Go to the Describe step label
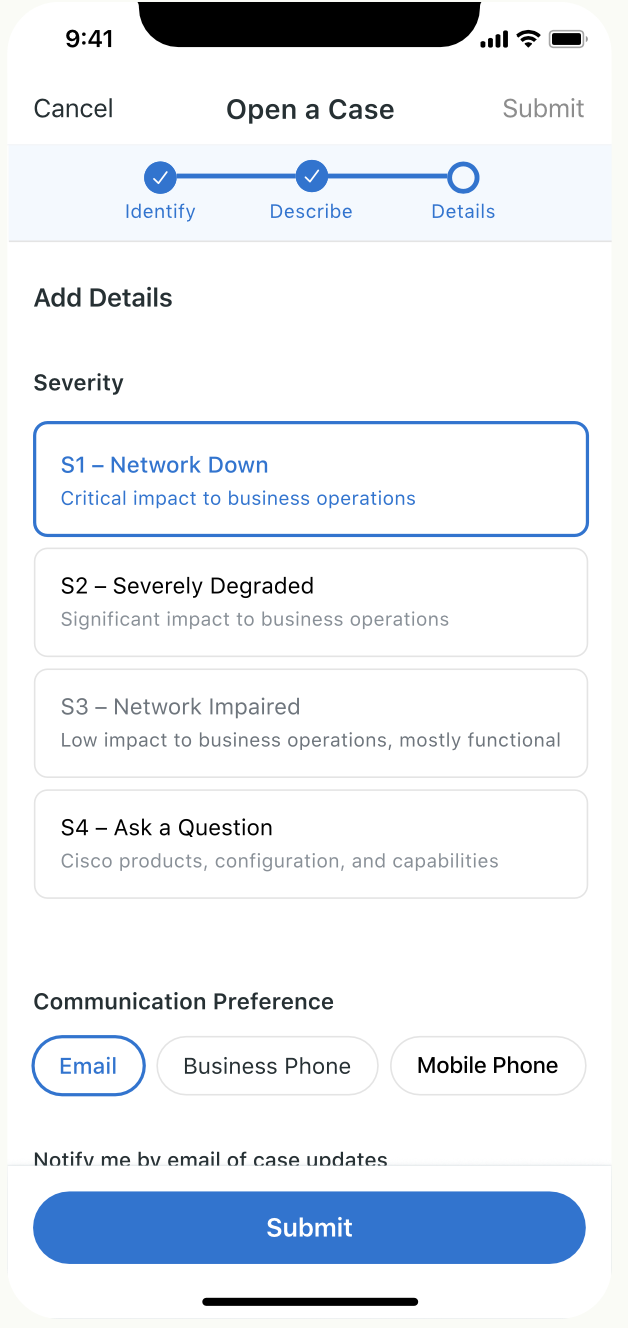Image resolution: width=628 pixels, height=1328 pixels. [311, 212]
